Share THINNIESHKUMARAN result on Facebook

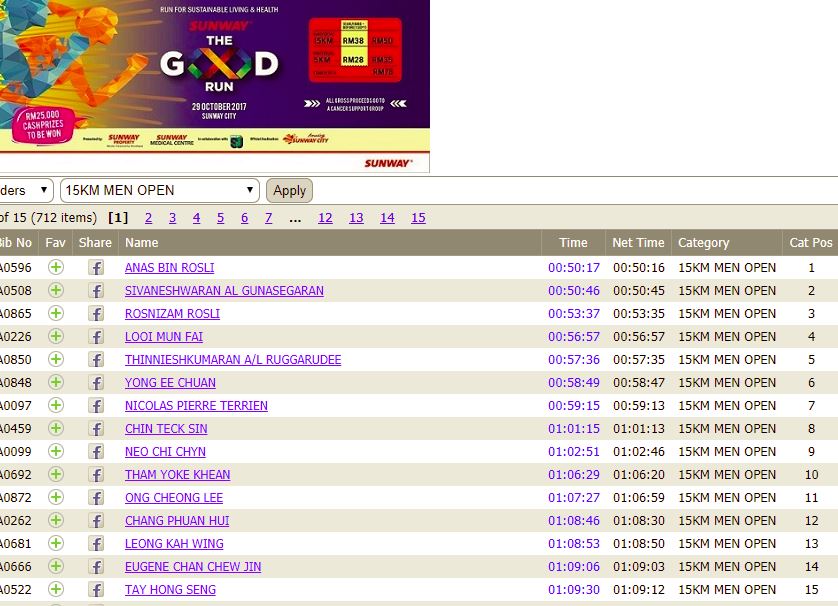(96, 360)
